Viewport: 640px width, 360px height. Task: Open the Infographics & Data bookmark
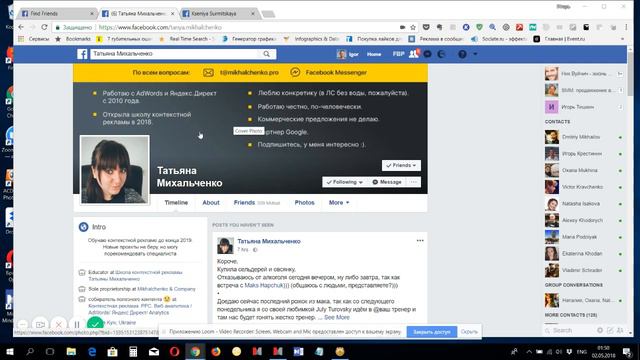click(311, 39)
